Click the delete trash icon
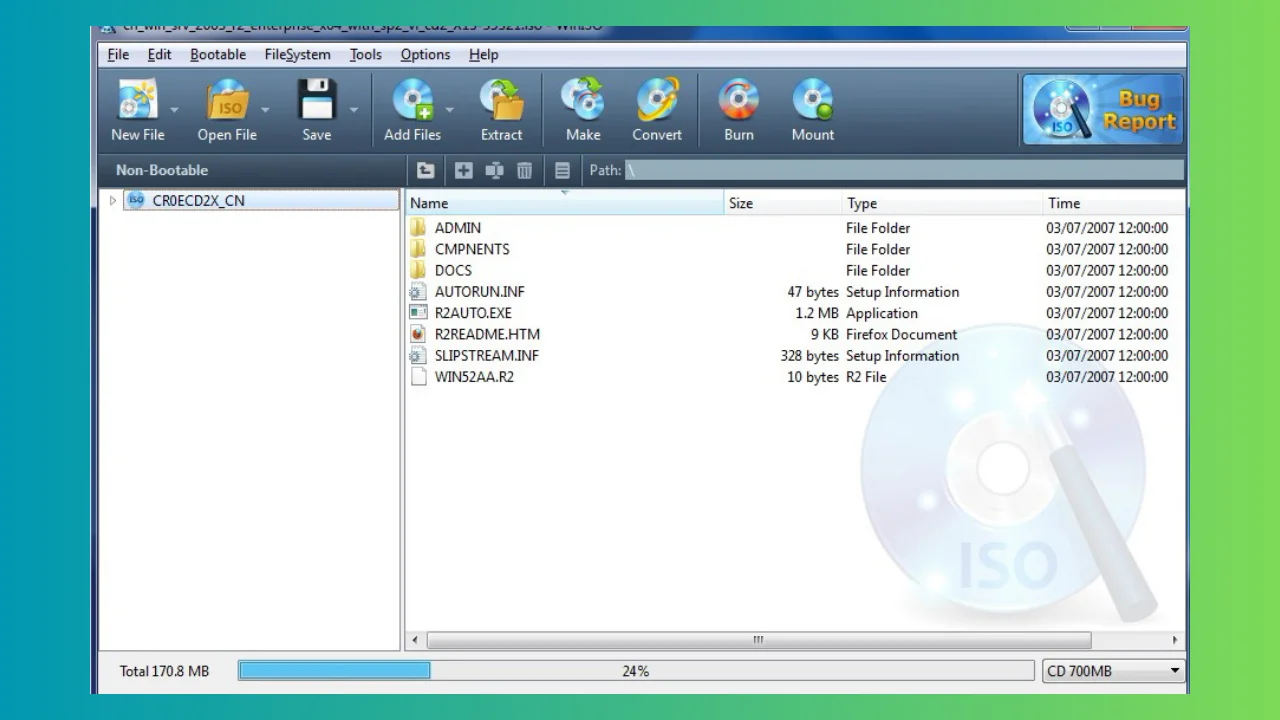This screenshot has width=1280, height=720. pos(524,170)
